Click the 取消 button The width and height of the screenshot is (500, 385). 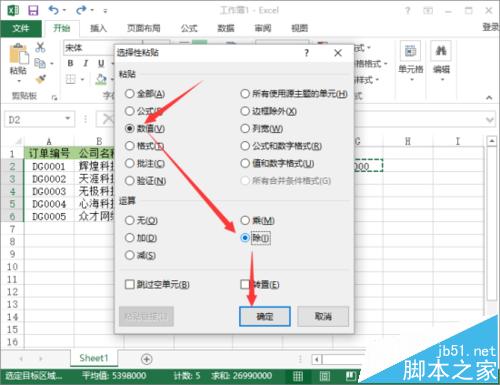click(323, 316)
